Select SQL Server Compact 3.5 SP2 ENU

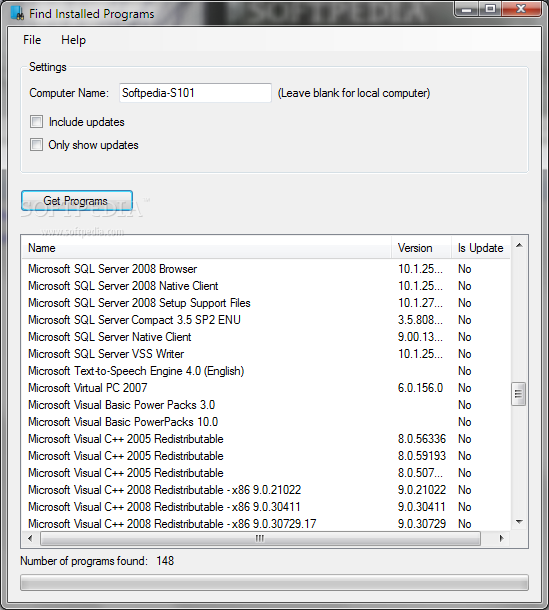click(x=266, y=320)
